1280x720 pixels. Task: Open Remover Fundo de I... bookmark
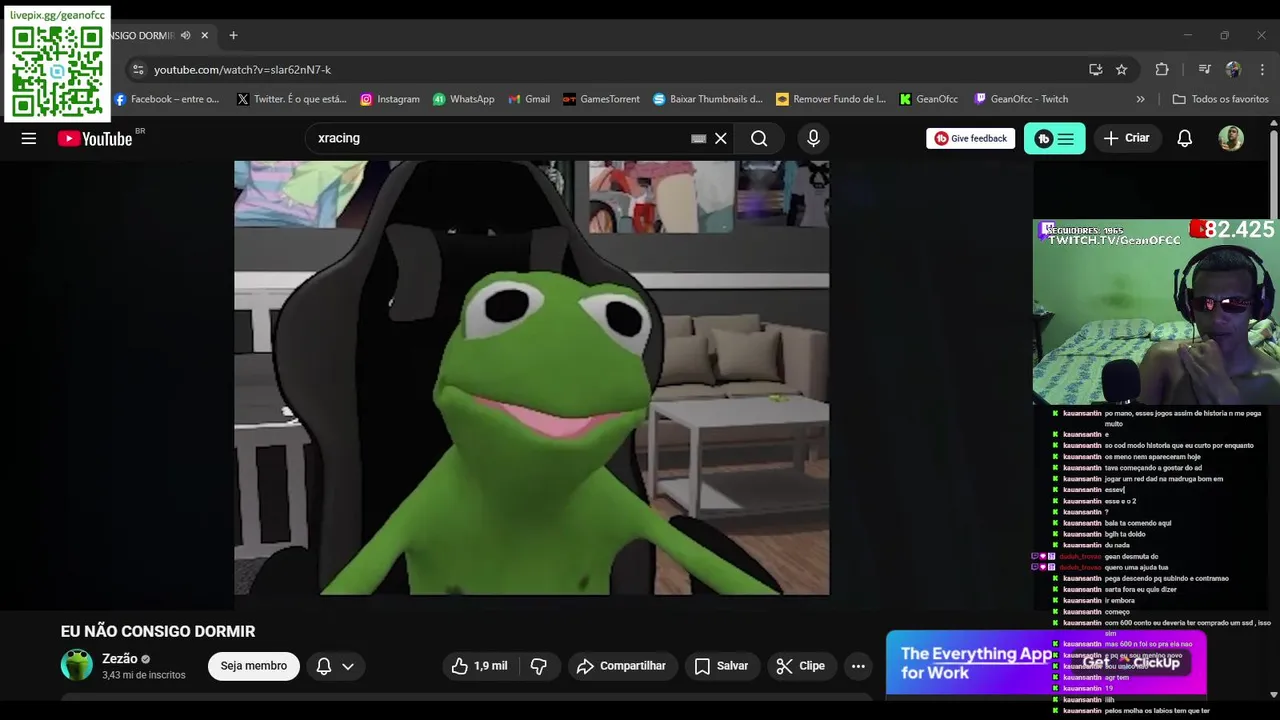831,99
